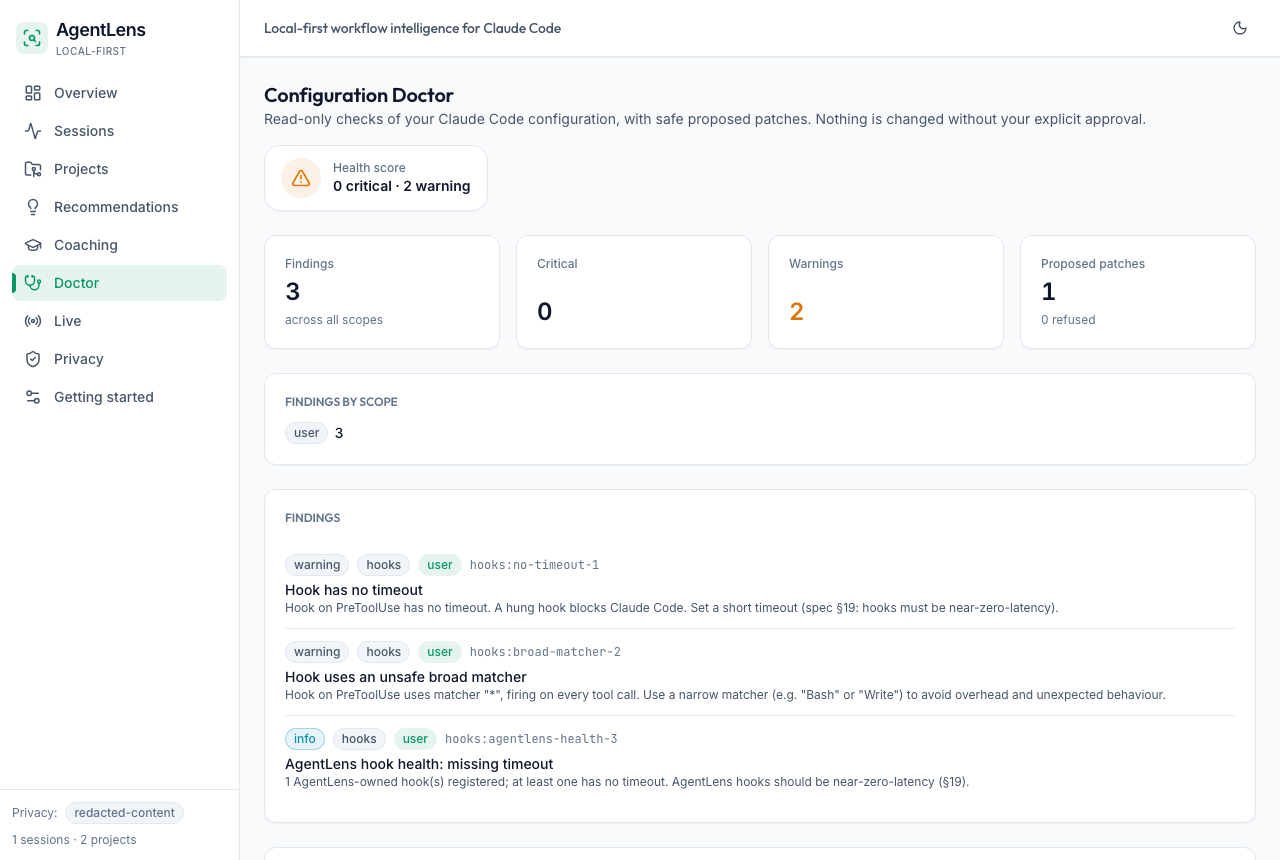Go to Sessions in sidebar
This screenshot has width=1280, height=860.
pyautogui.click(x=119, y=131)
